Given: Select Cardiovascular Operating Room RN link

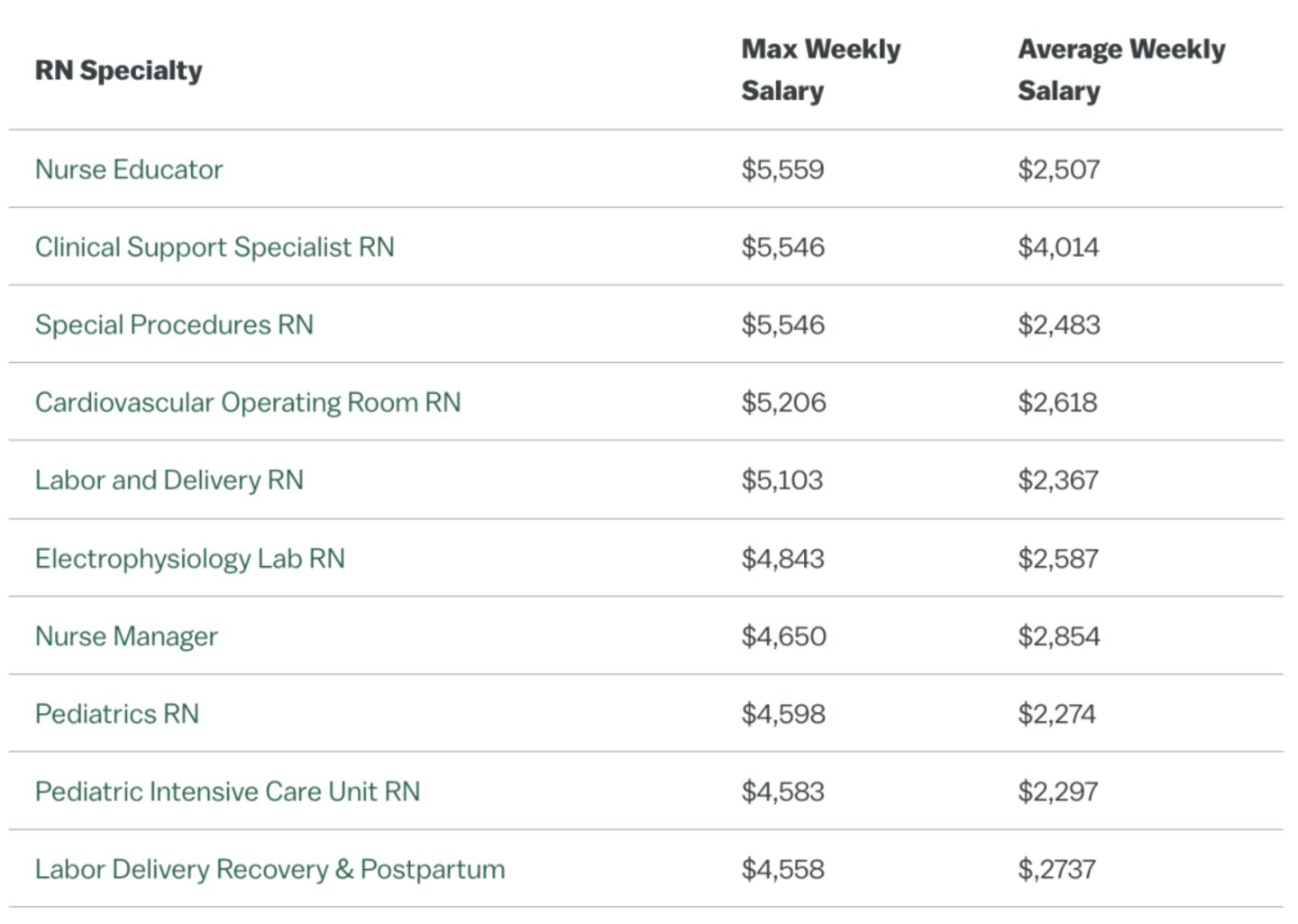Looking at the screenshot, I should 248,402.
